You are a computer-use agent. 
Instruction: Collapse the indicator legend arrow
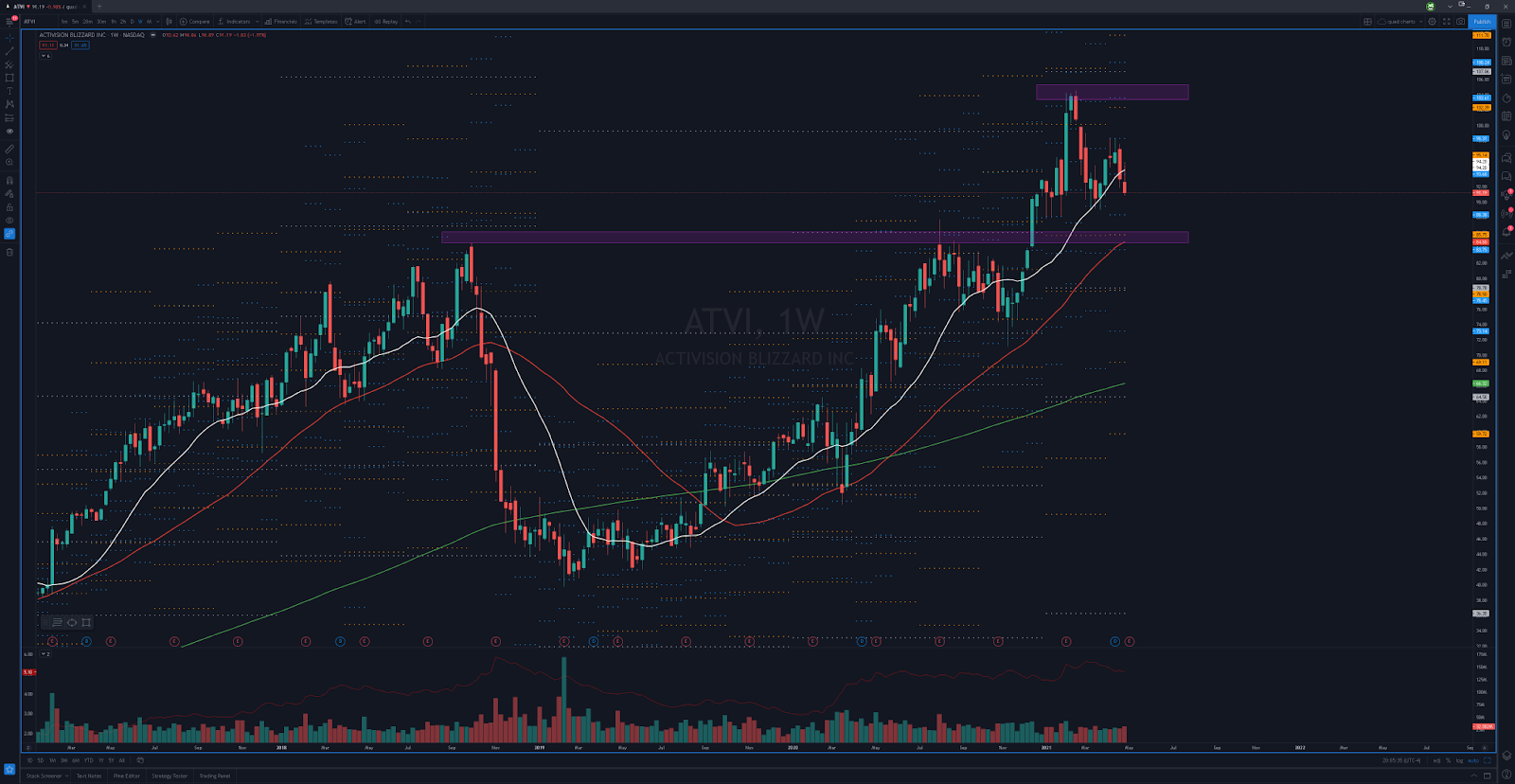(x=45, y=56)
